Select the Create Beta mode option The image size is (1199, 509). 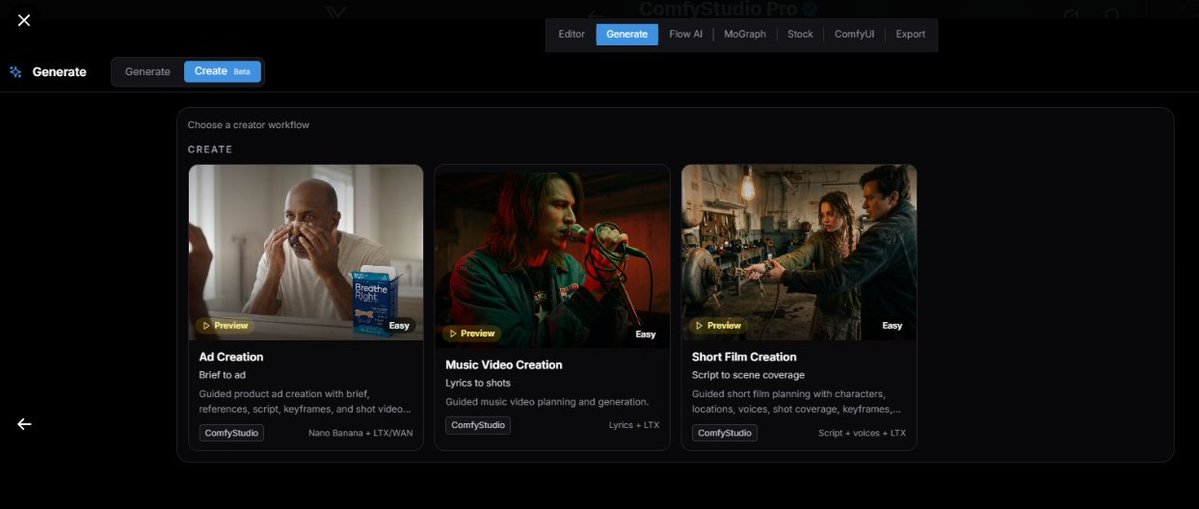coord(223,72)
